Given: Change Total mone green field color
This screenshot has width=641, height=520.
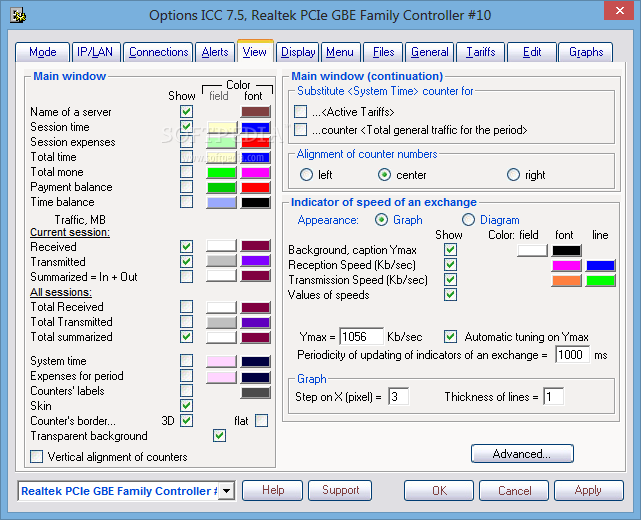Looking at the screenshot, I should [x=222, y=172].
